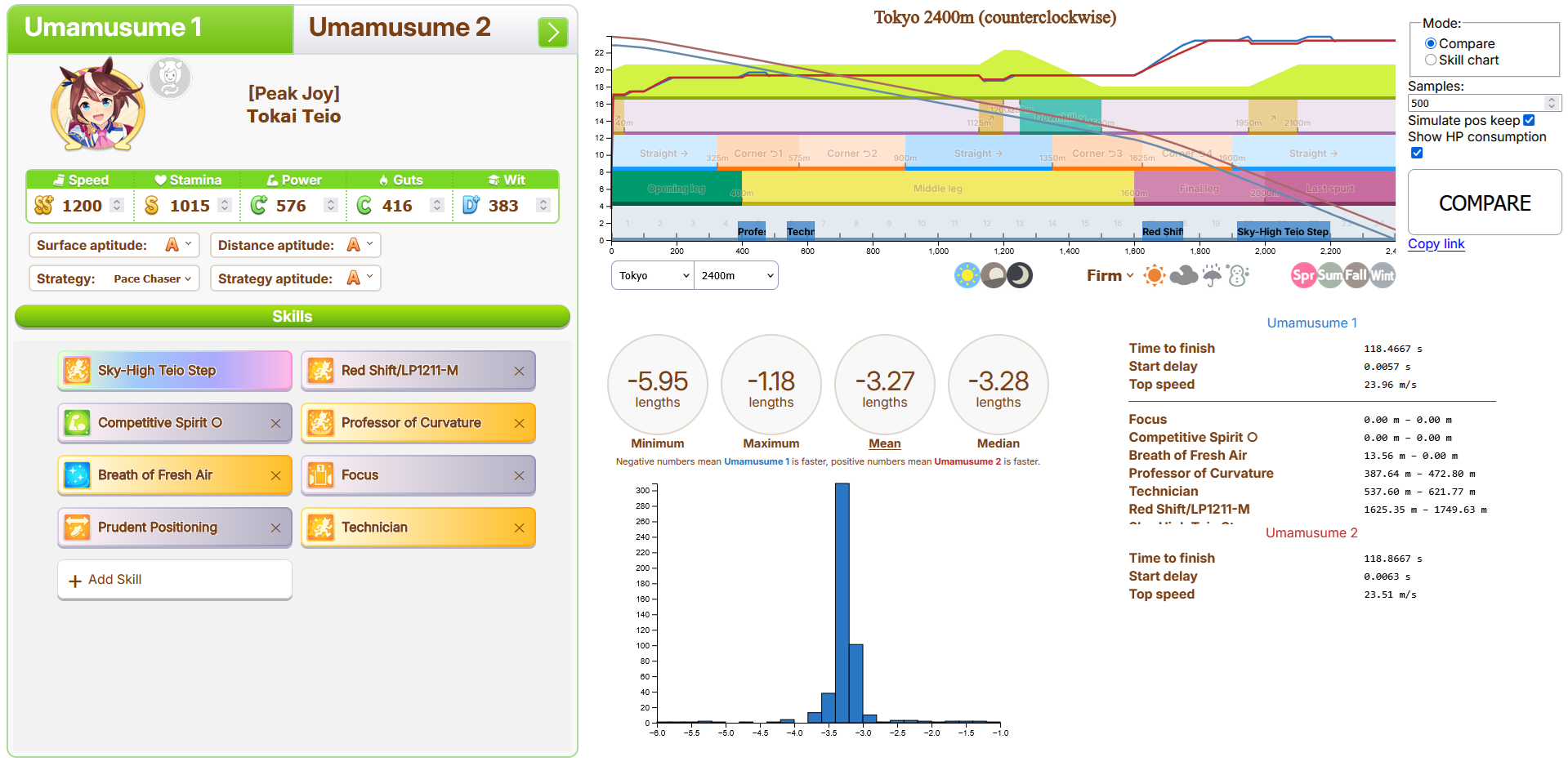Adjust Samples count stepper

[1552, 103]
